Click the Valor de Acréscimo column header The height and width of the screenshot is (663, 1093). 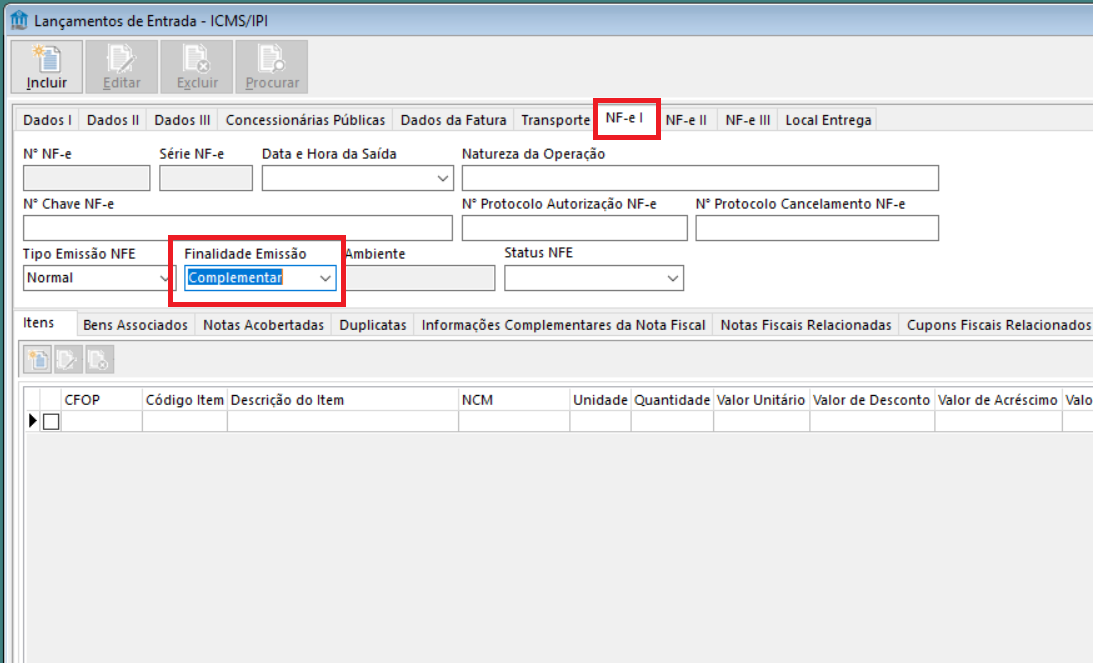[998, 400]
